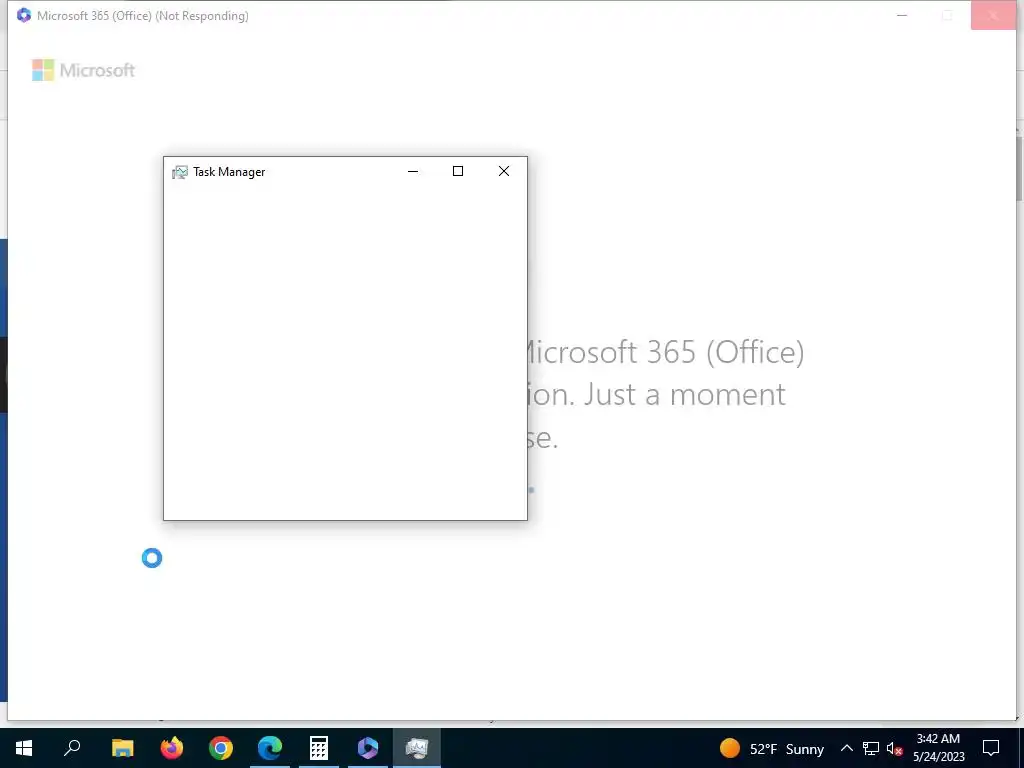1024x768 pixels.
Task: Open the weather widget showing 52°F Sunny
Action: tap(771, 748)
